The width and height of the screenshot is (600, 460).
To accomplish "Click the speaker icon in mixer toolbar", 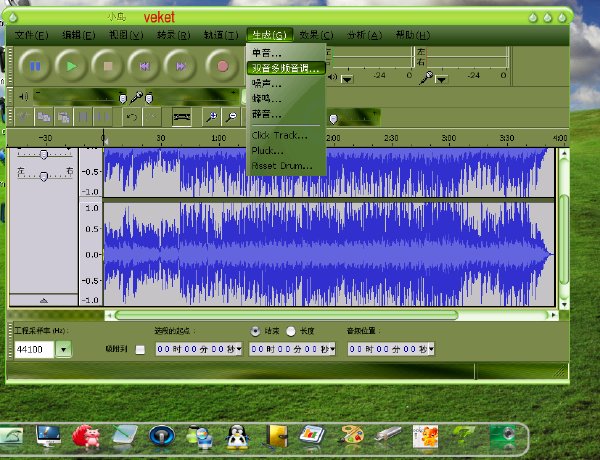I will 24,97.
